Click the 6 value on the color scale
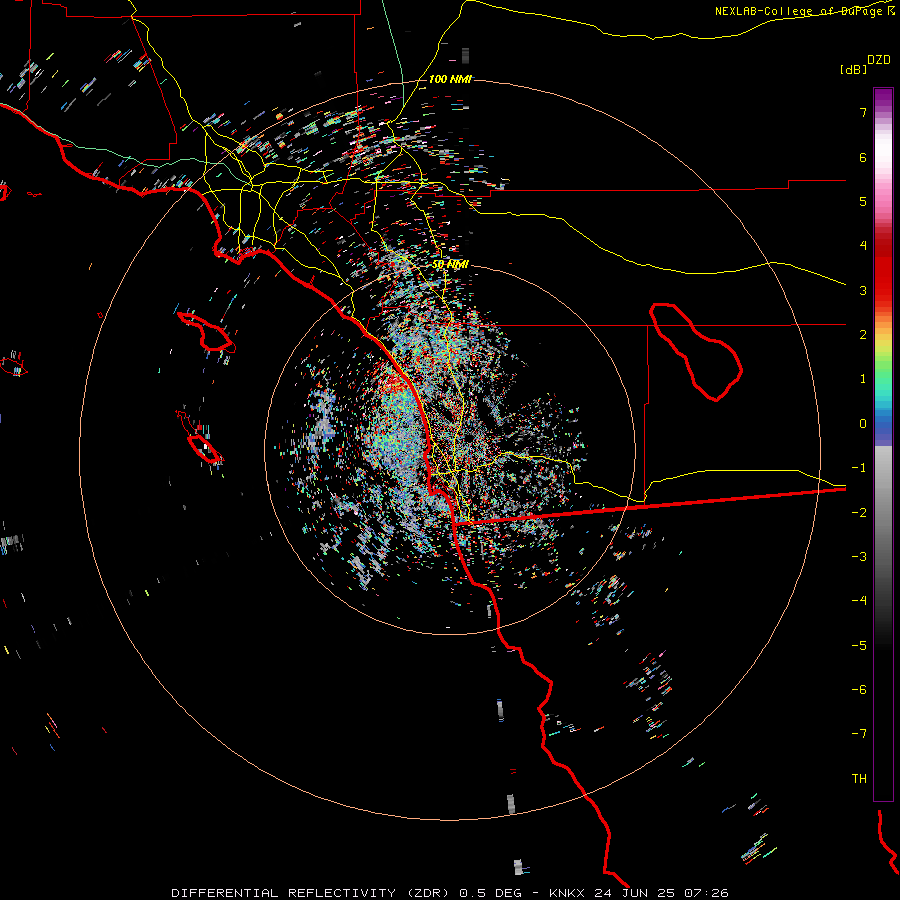The width and height of the screenshot is (900, 900). tap(863, 157)
